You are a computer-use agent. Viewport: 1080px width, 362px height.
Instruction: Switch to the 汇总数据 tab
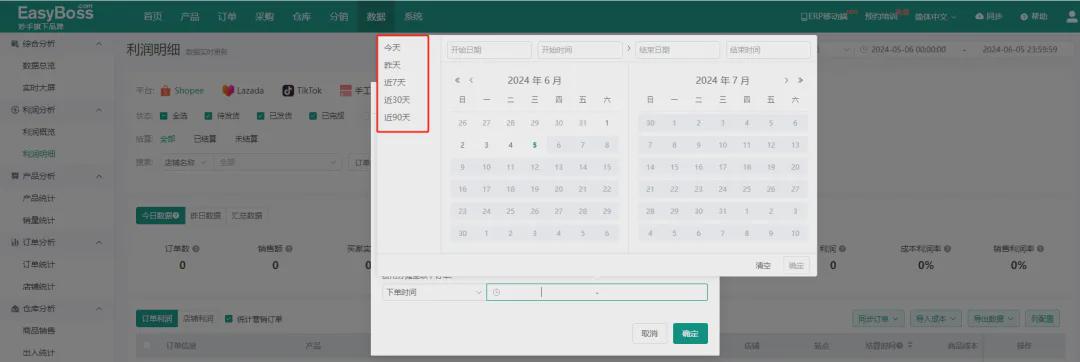246,215
